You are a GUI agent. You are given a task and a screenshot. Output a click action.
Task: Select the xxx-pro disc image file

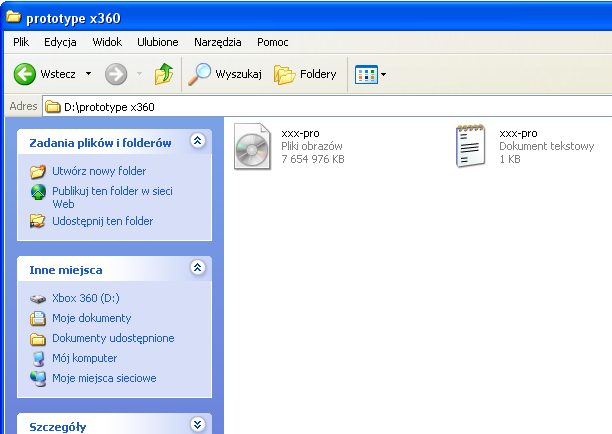[x=253, y=146]
